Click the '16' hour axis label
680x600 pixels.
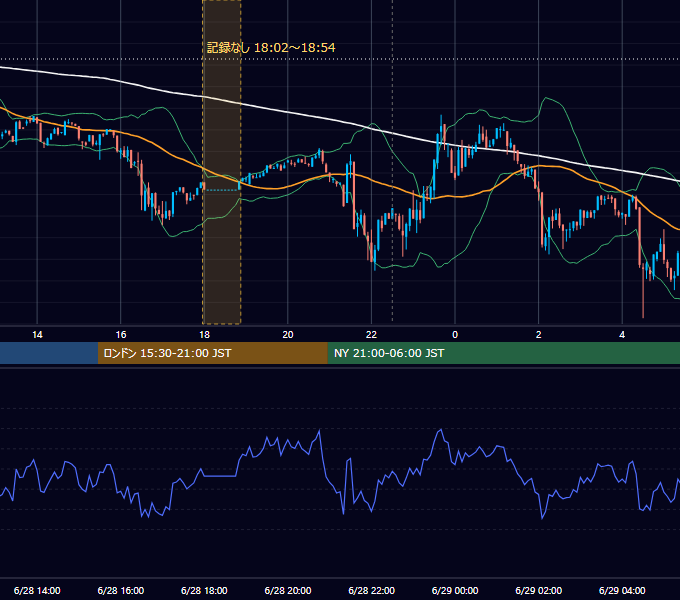[x=121, y=335]
